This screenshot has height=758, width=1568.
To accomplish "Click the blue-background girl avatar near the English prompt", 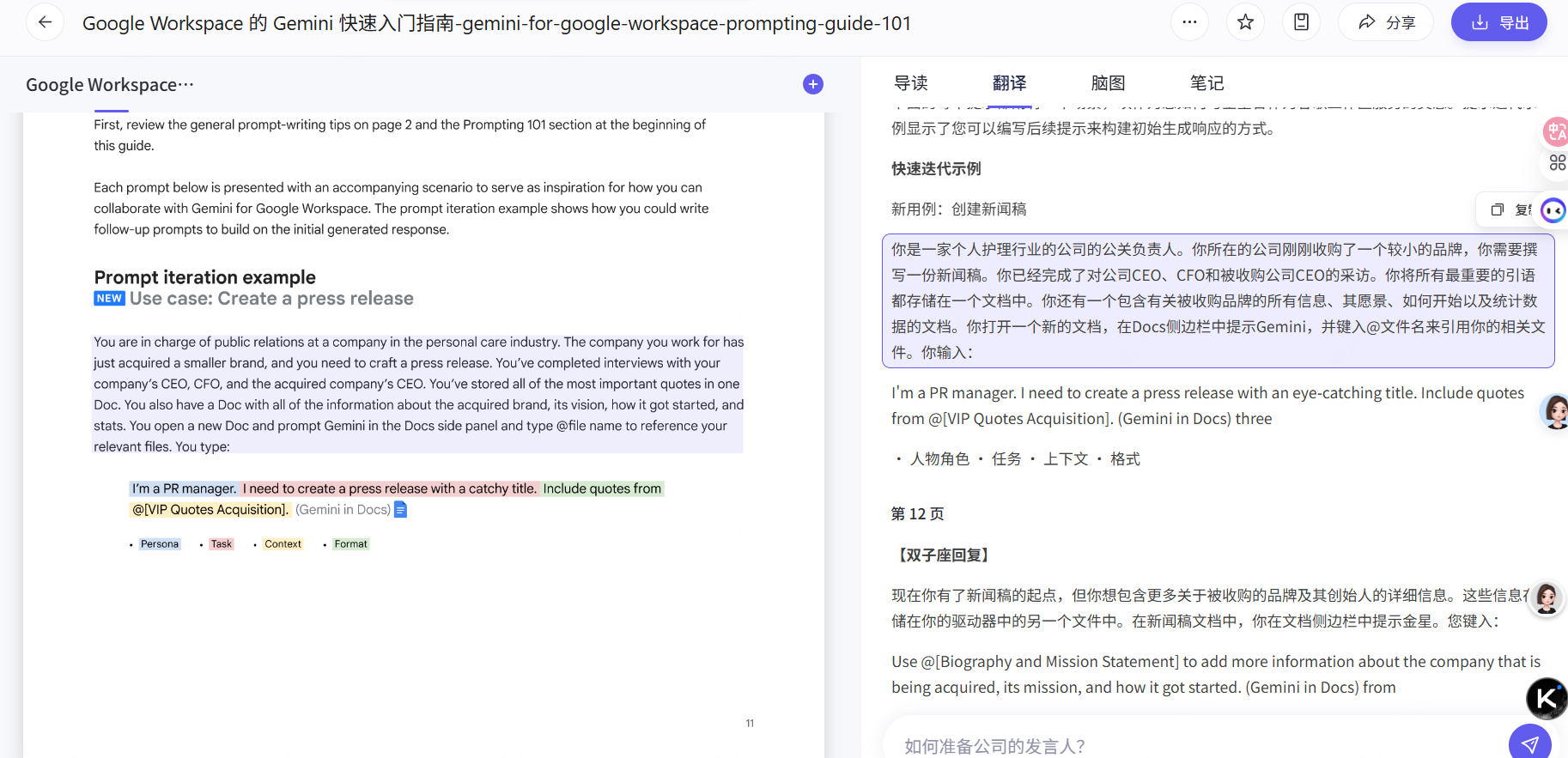I will click(x=1555, y=412).
